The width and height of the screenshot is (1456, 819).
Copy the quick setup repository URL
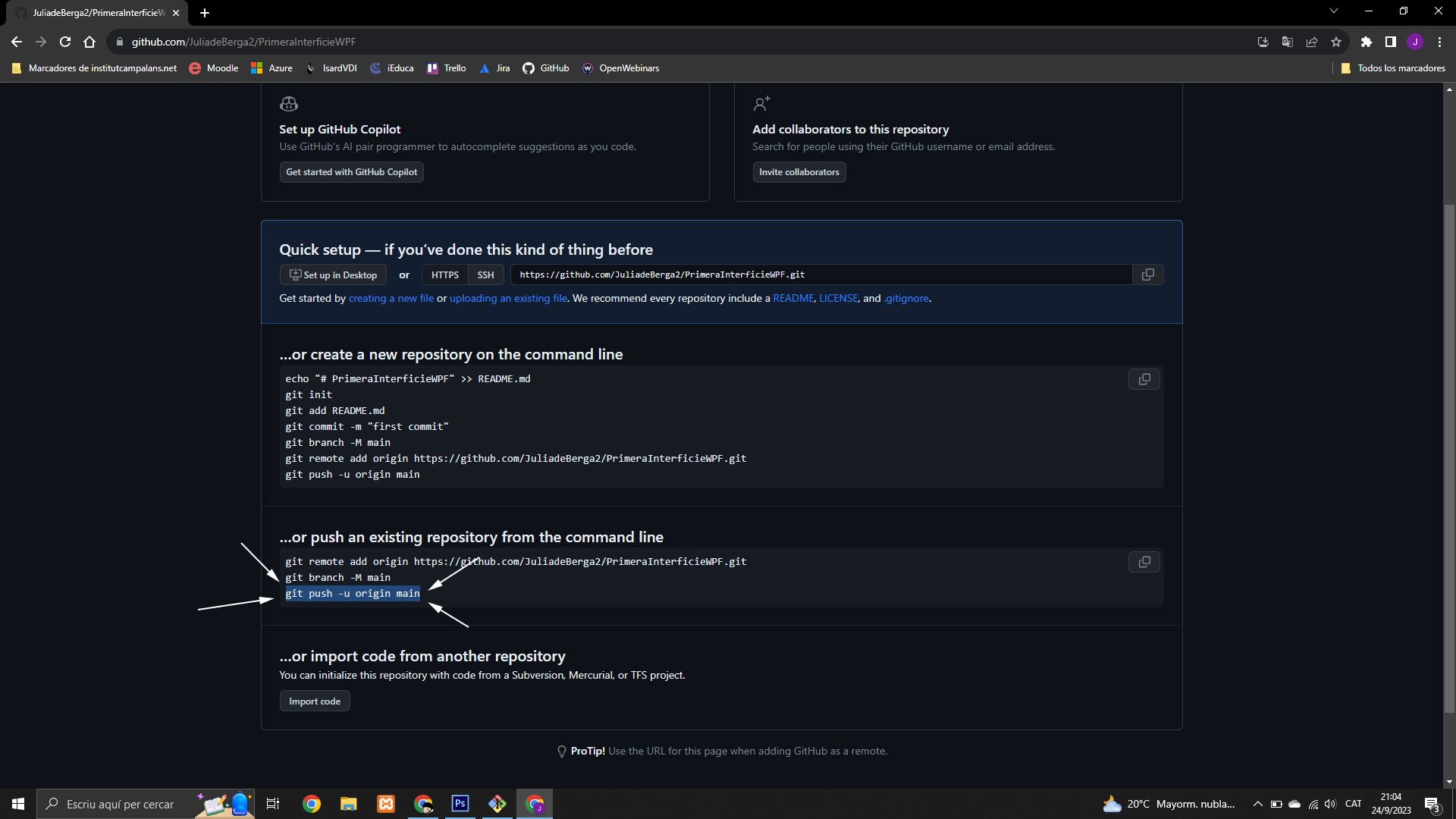click(1147, 275)
